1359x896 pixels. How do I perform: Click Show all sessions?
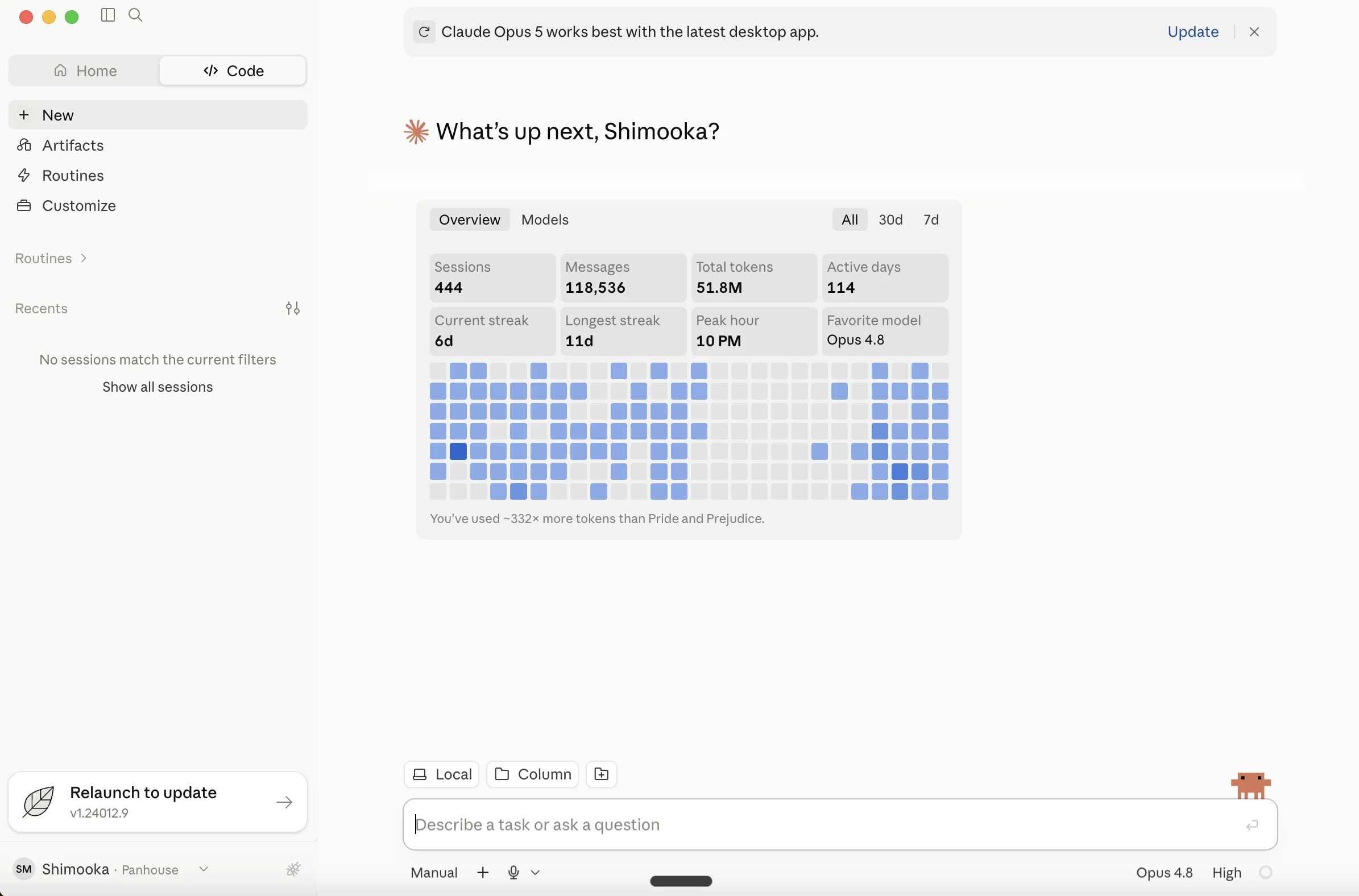click(x=158, y=387)
